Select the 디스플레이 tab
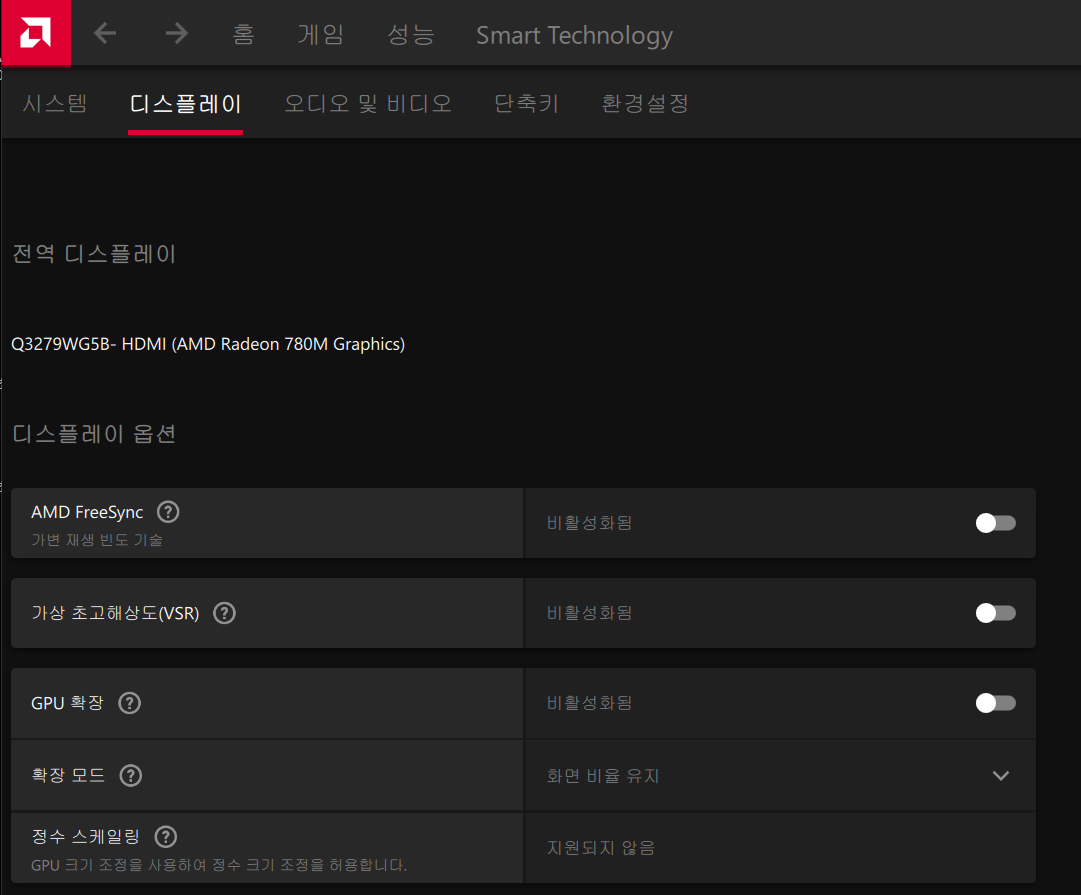 (185, 104)
